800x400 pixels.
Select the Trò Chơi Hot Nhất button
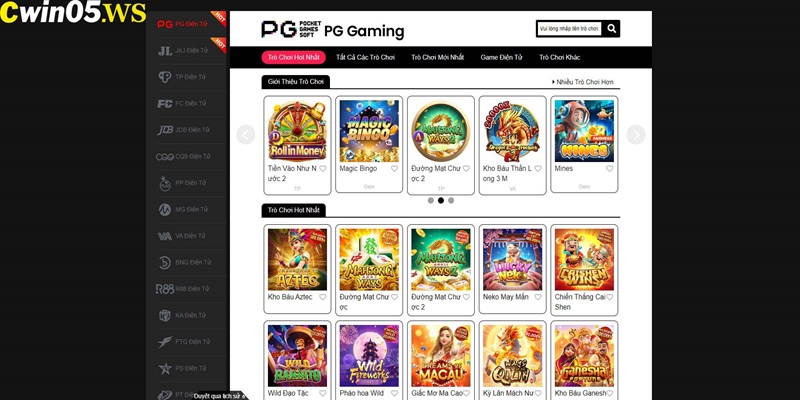click(293, 57)
